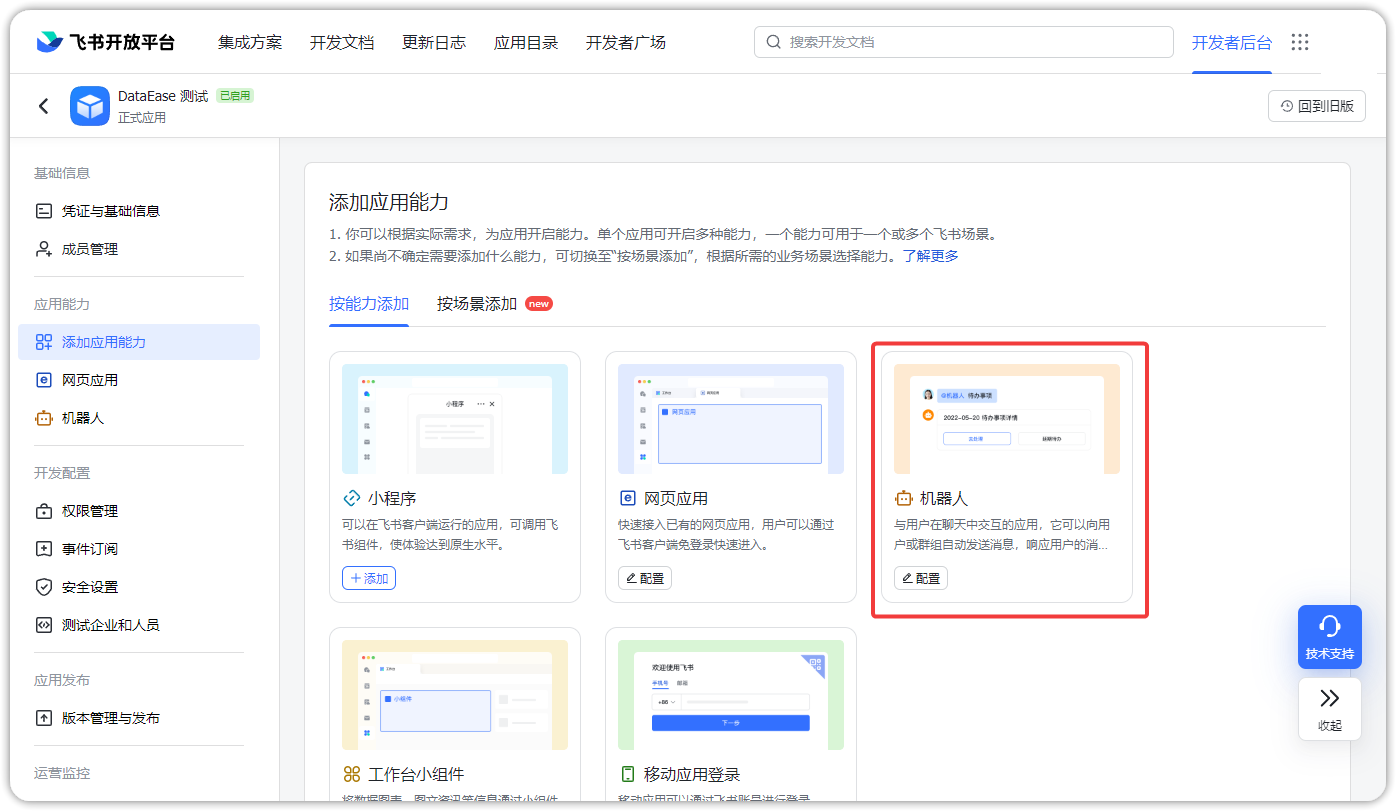Open 网页应用 in the sidebar
This screenshot has width=1396, height=811.
tap(139, 380)
